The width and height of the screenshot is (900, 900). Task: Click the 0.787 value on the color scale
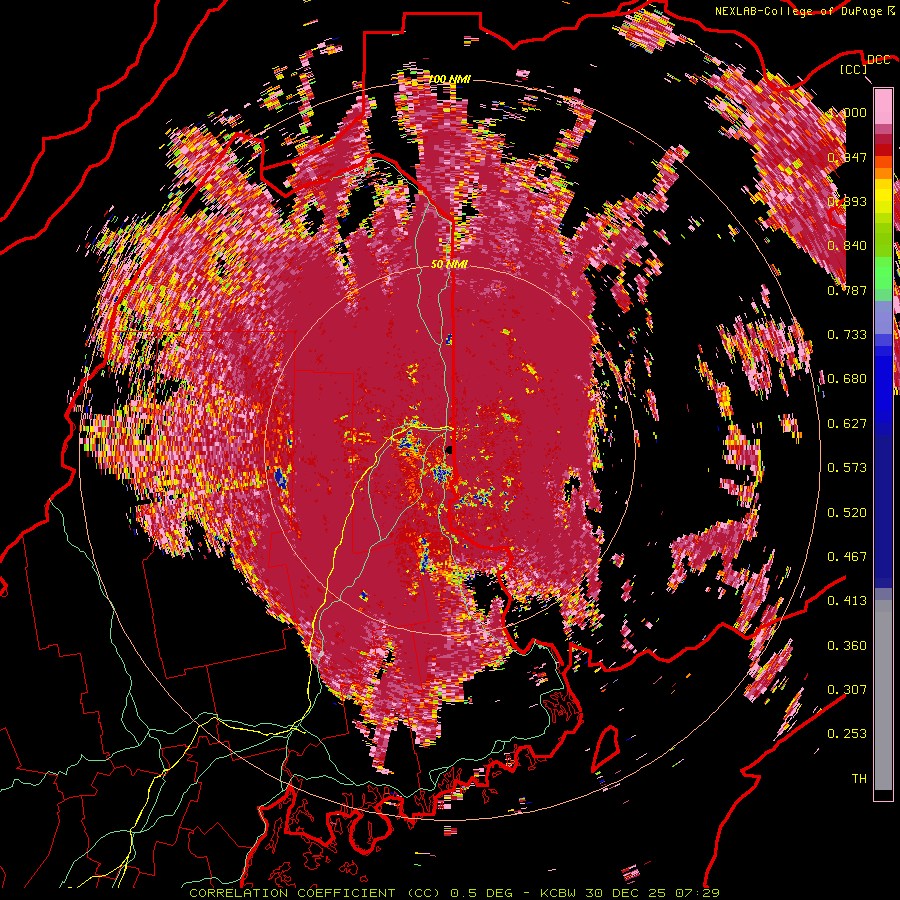pos(847,290)
